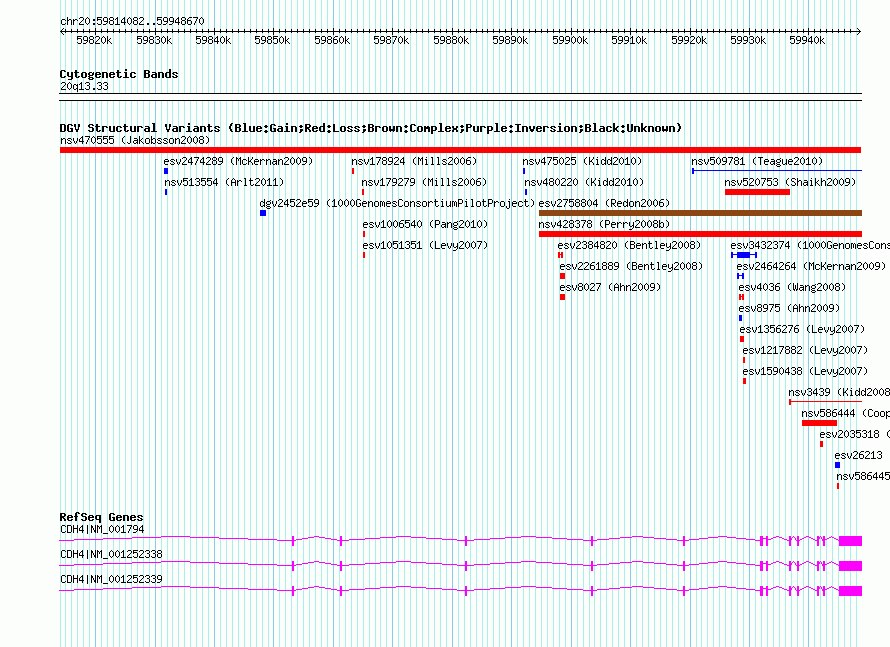Click nsv480220 (Kidd2010) variant label
Screen dimensions: 890x647
point(584,182)
